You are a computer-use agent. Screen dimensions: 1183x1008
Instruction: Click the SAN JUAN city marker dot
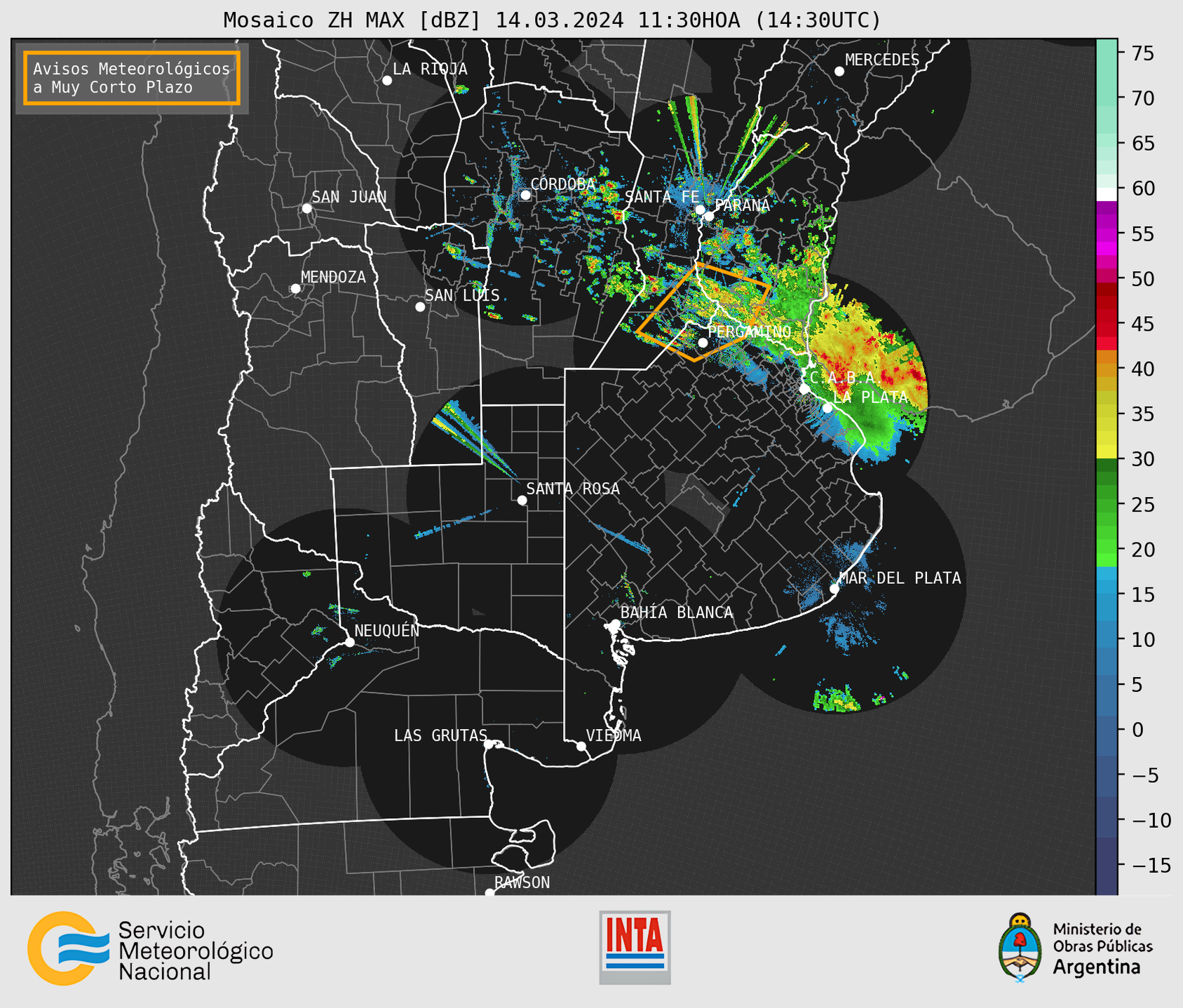306,208
